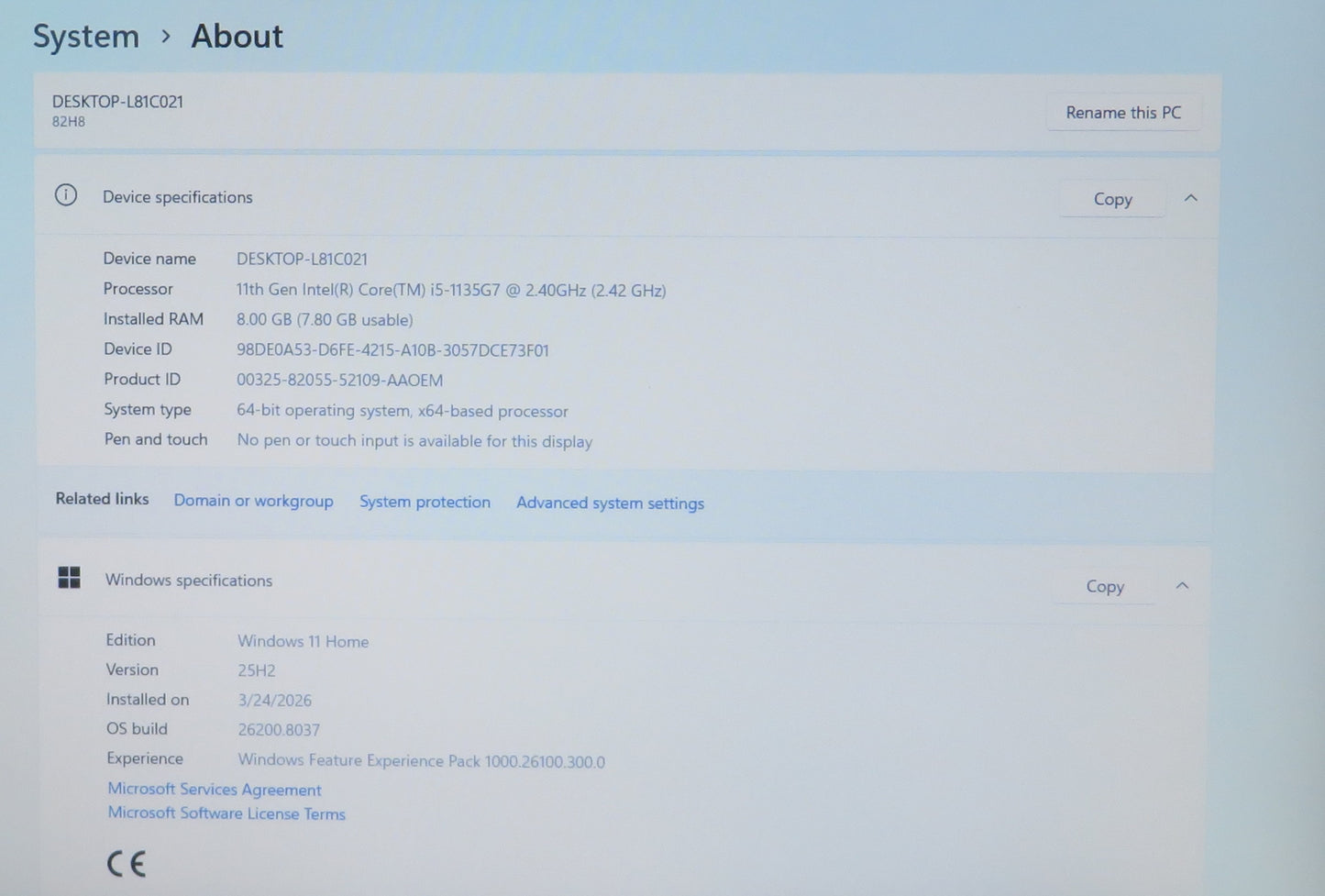Click the About breadcrumb title
Screen dimensions: 1325x896
pyautogui.click(x=237, y=37)
